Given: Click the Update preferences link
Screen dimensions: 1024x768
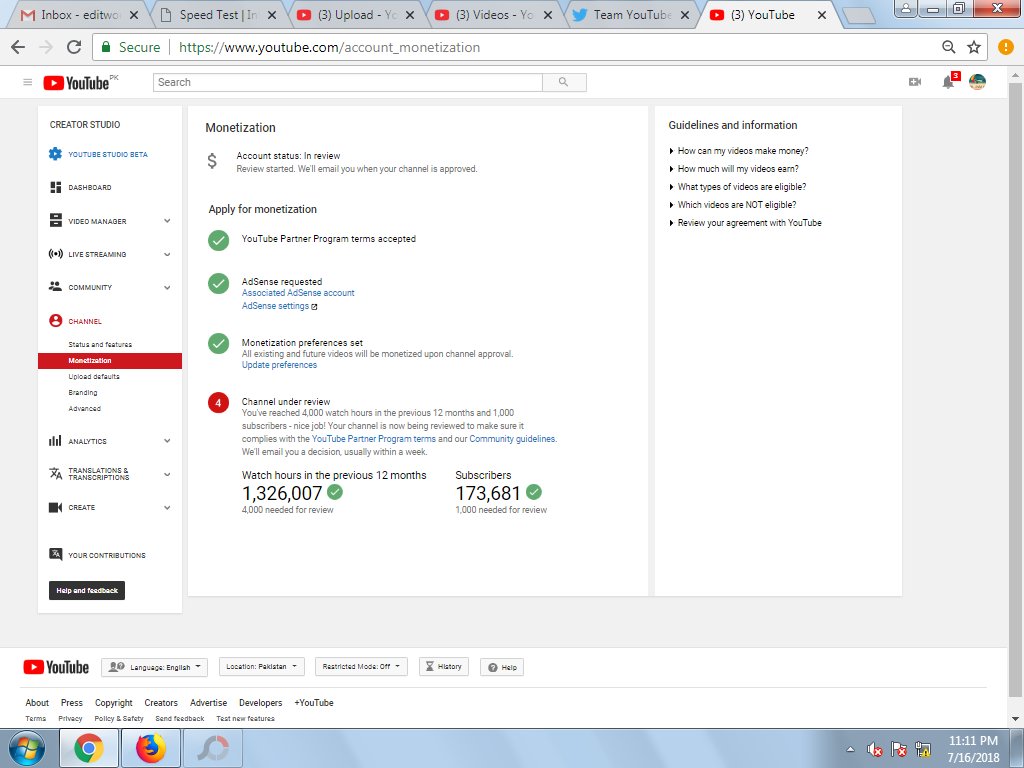Looking at the screenshot, I should (280, 365).
